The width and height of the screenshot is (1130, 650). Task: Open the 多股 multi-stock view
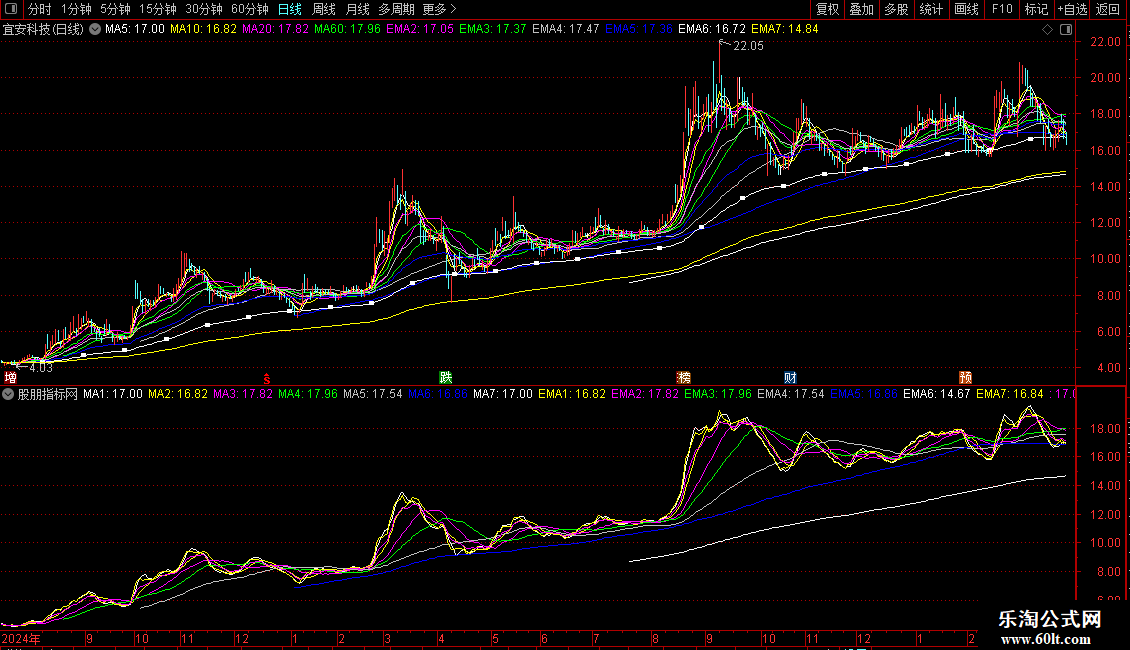point(897,9)
